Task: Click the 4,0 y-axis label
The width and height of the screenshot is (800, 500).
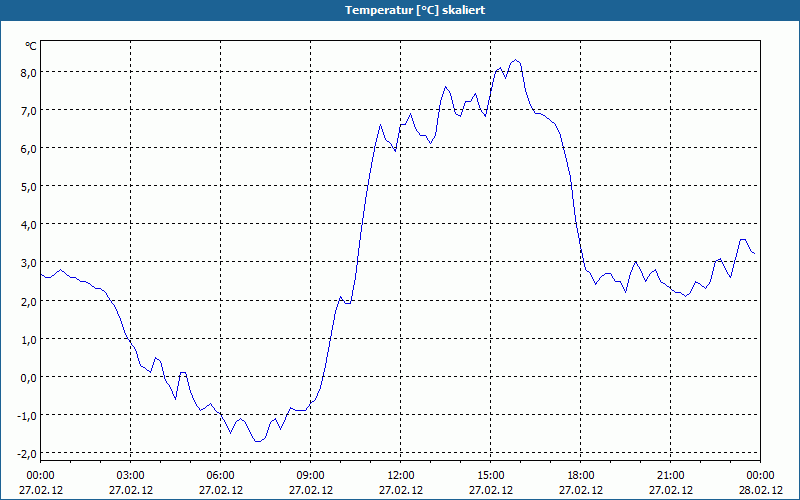Action: point(29,224)
